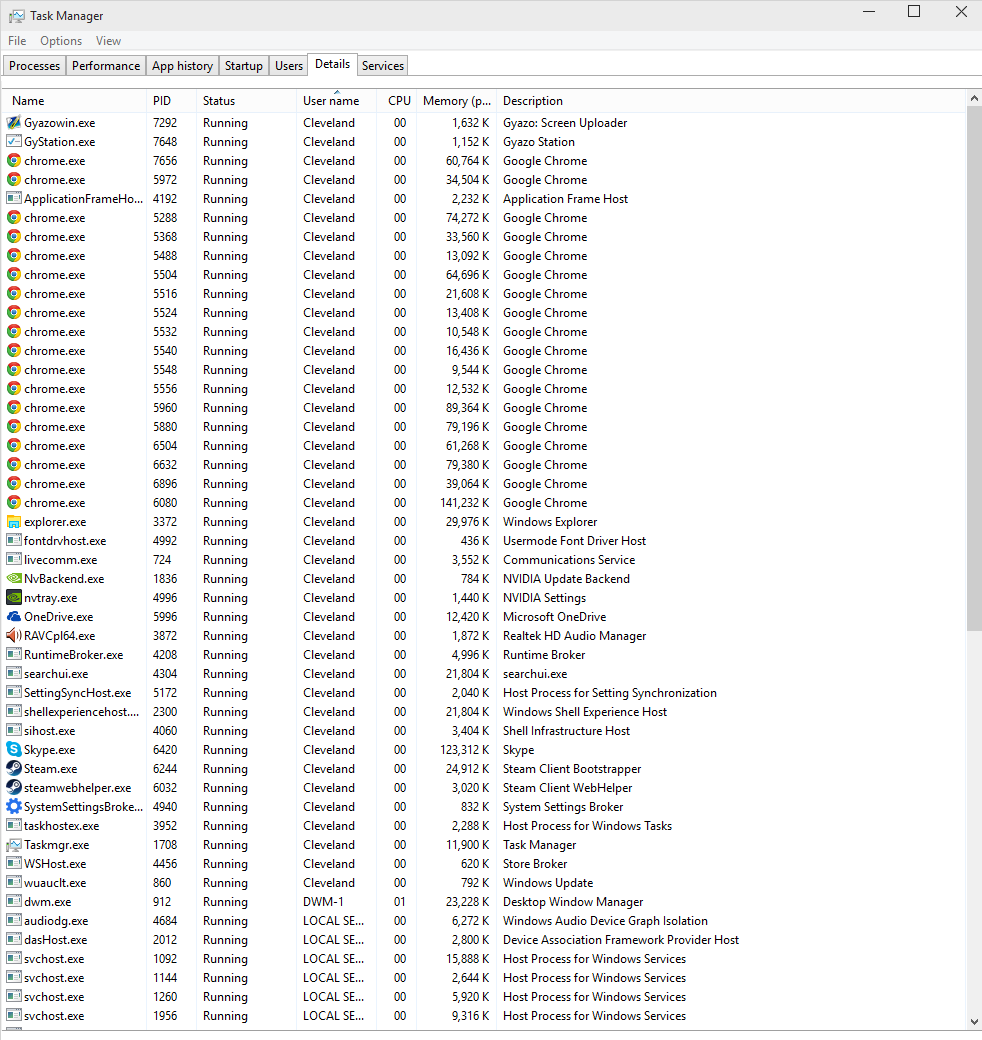The height and width of the screenshot is (1040, 982).
Task: Select the RuntimeBroker.exe row name
Action: click(x=74, y=655)
